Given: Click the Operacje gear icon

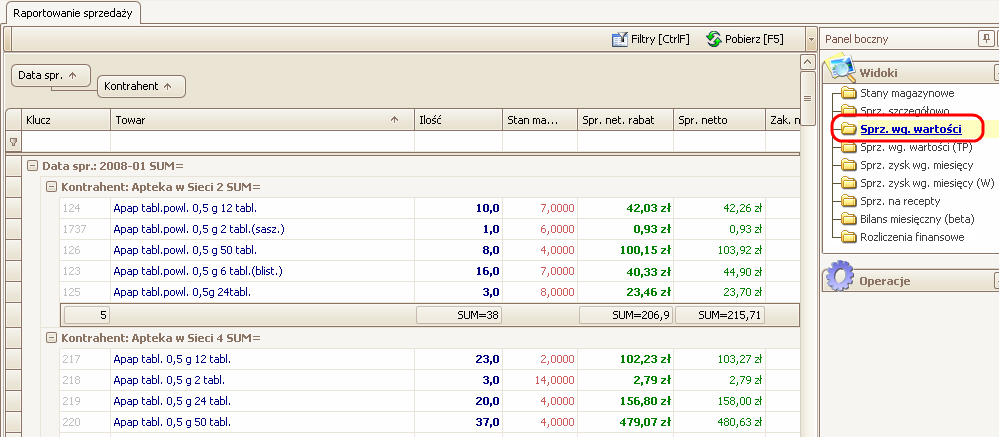Looking at the screenshot, I should coord(839,276).
